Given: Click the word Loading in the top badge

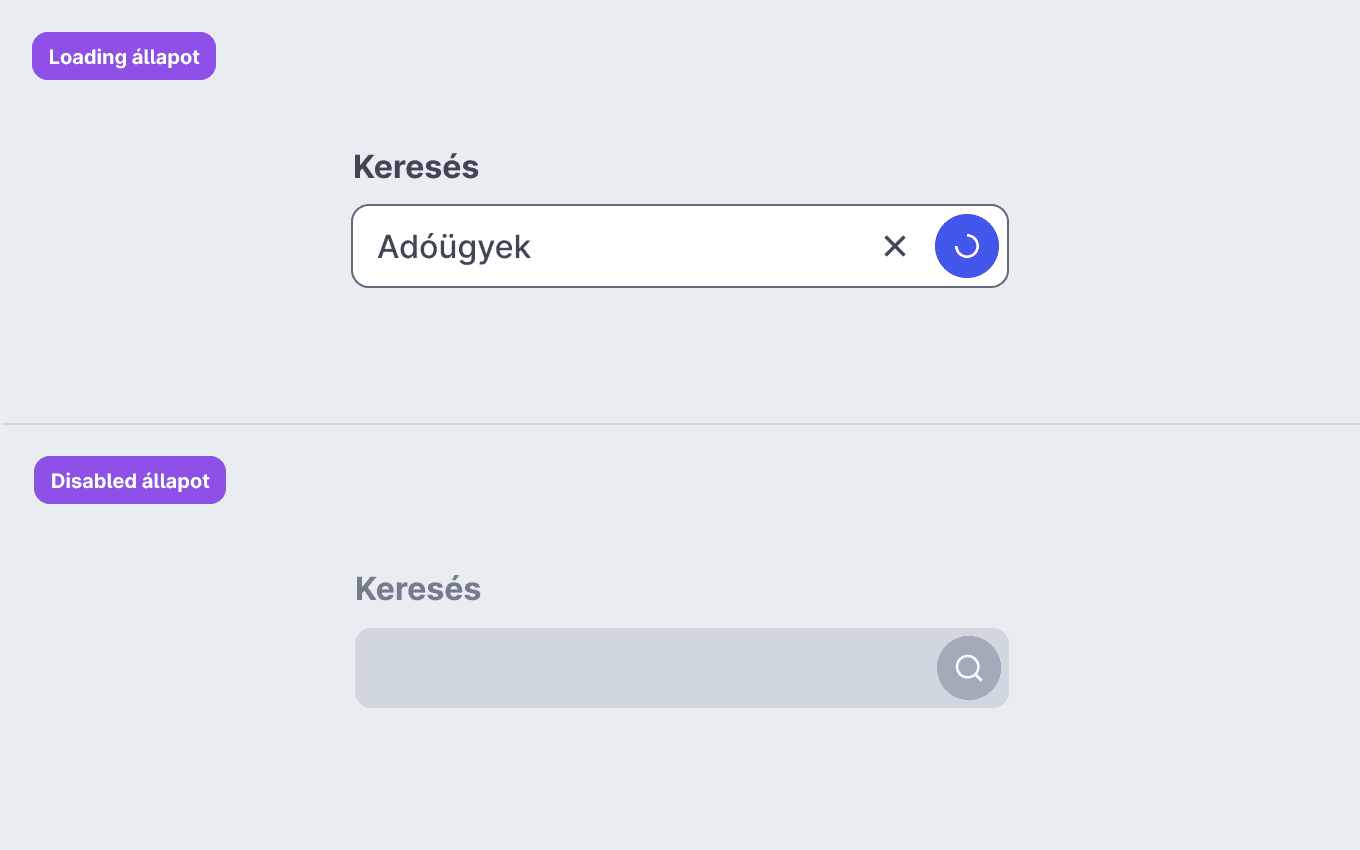Looking at the screenshot, I should [x=88, y=57].
